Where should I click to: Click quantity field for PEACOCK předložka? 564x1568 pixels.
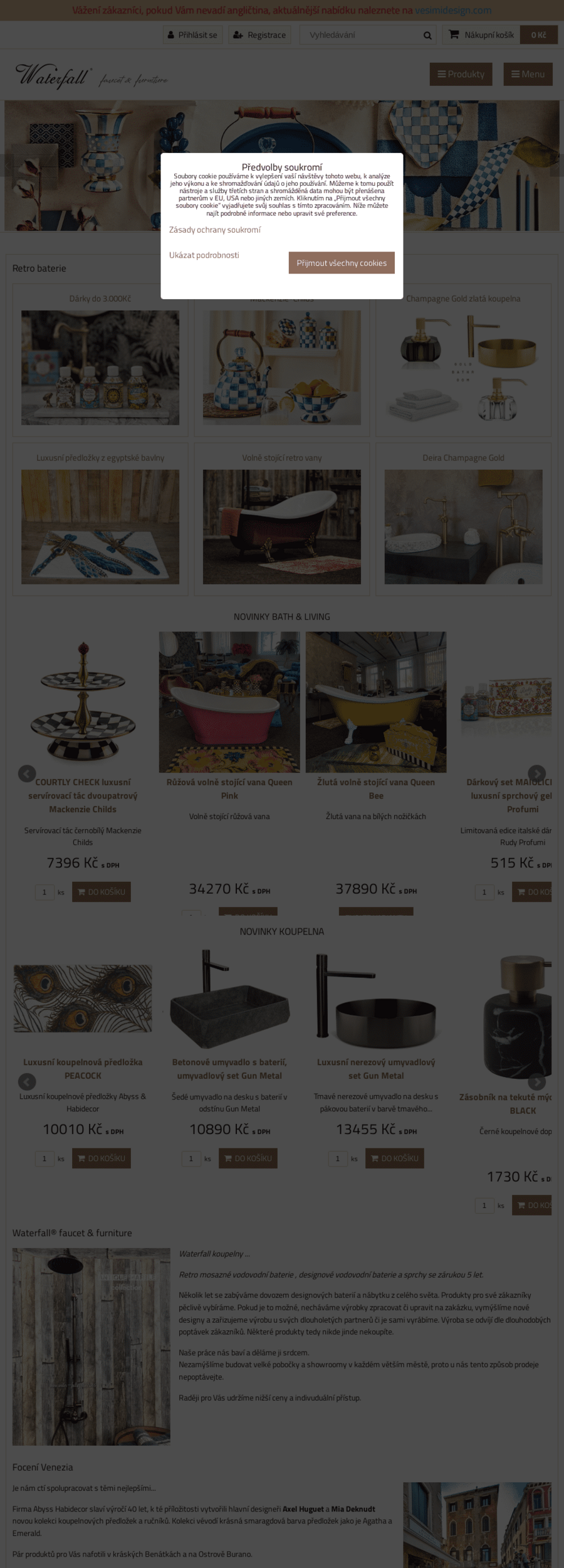[44, 1158]
